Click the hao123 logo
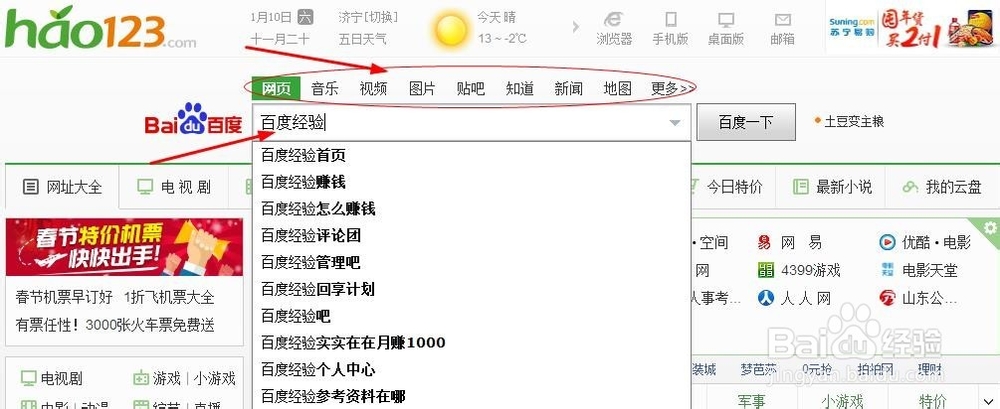1000x409 pixels. point(100,28)
